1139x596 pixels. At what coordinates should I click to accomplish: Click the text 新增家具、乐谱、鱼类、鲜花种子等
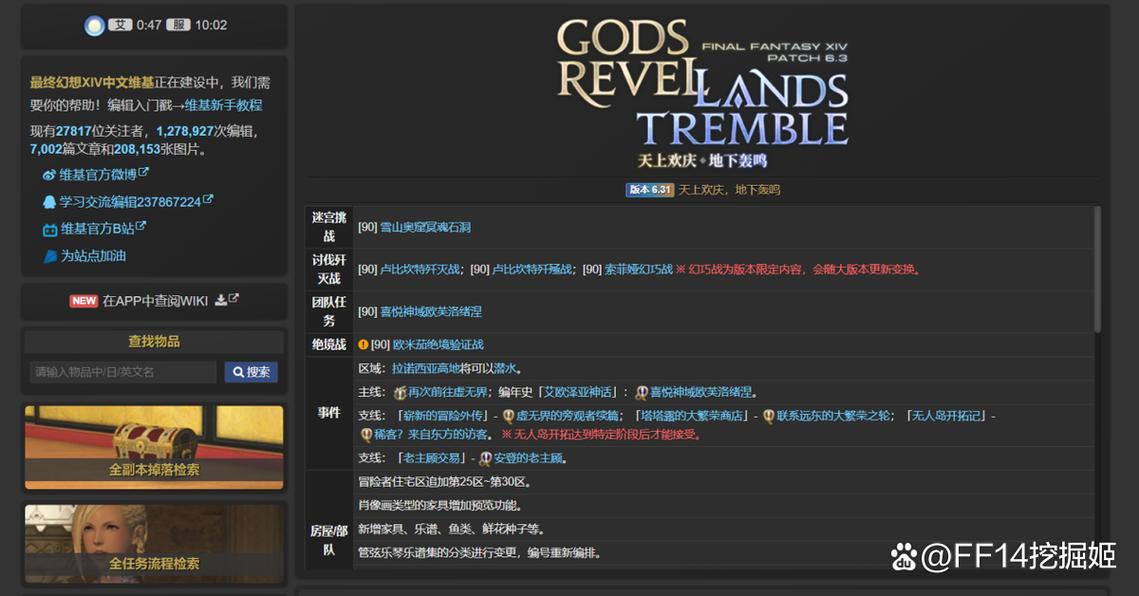click(x=451, y=529)
